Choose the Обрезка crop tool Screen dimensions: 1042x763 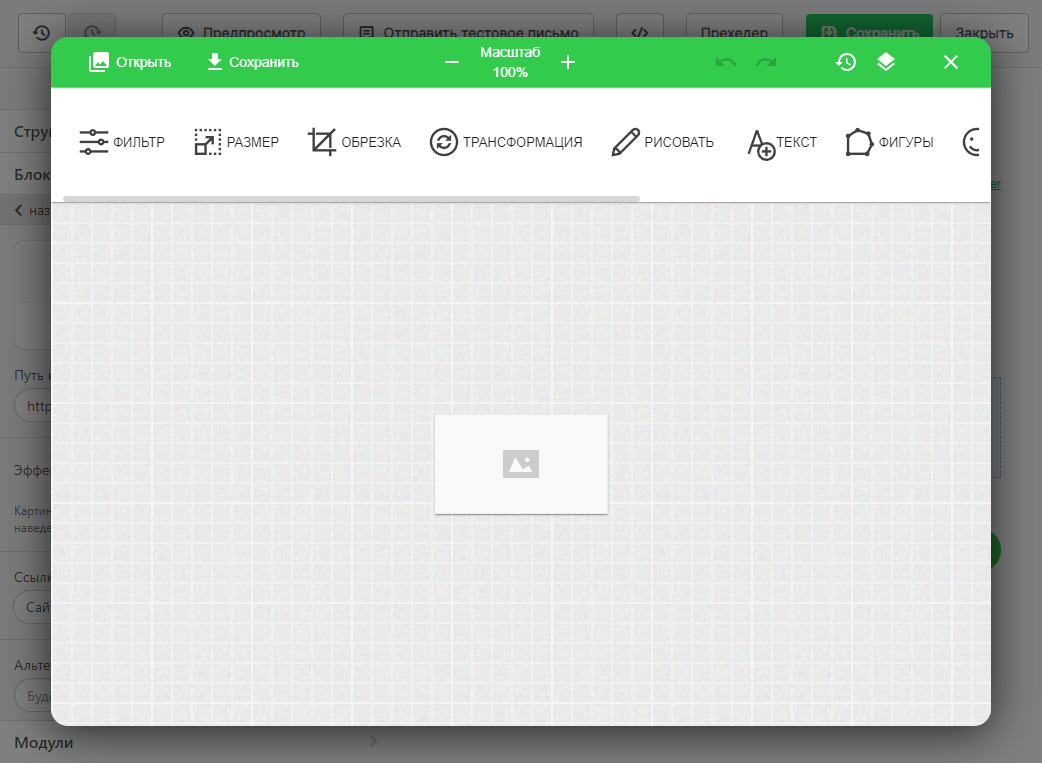pyautogui.click(x=354, y=142)
